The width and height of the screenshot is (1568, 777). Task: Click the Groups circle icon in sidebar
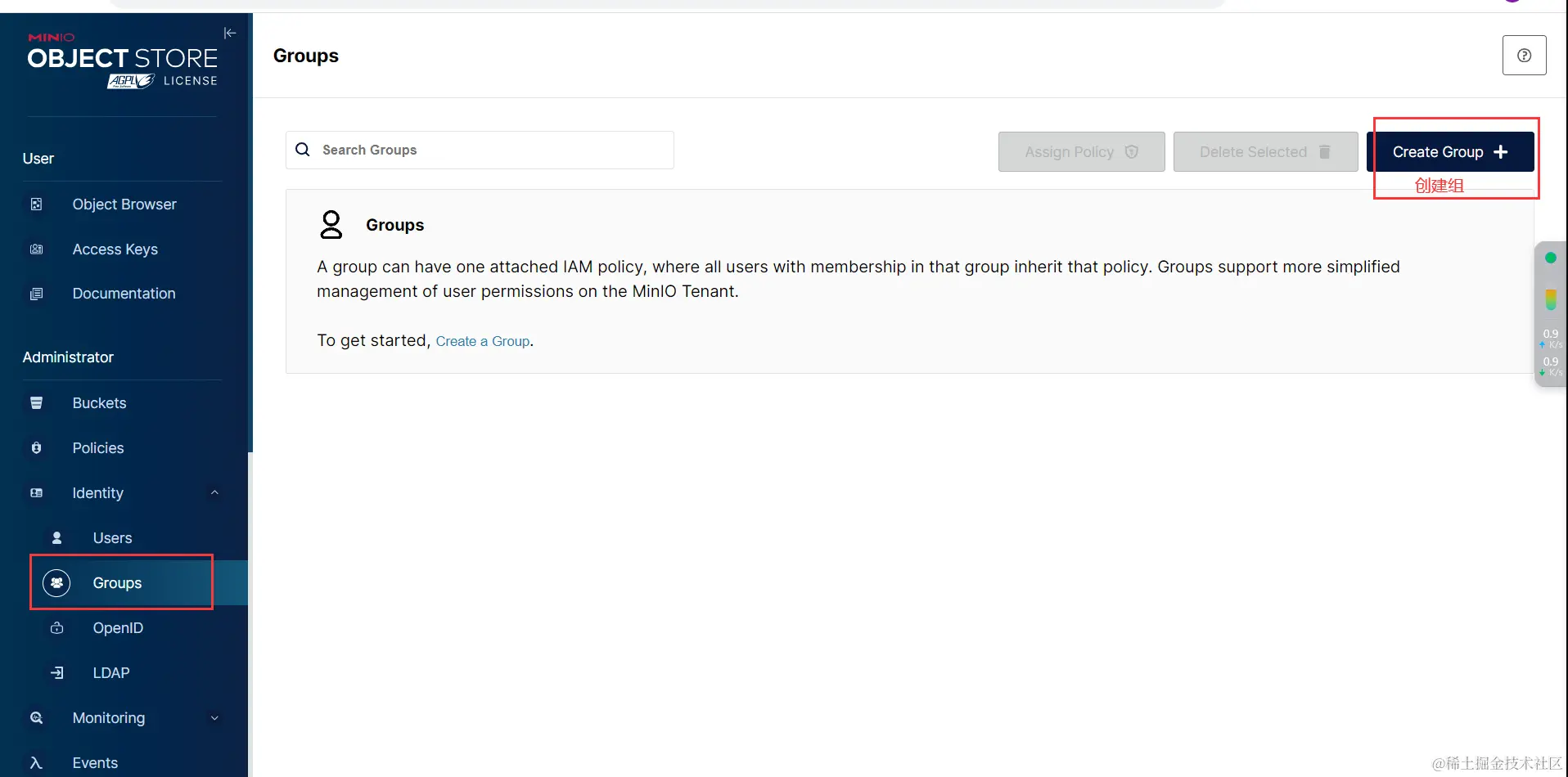click(56, 583)
